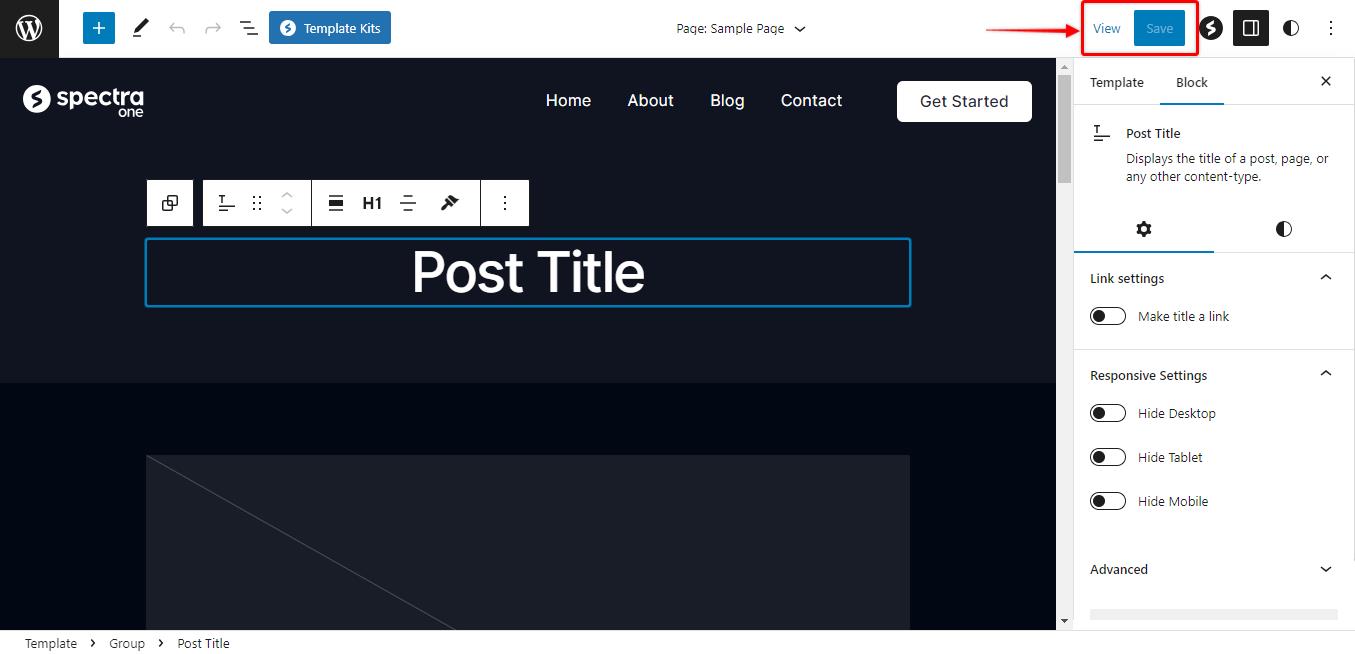The width and height of the screenshot is (1355, 654).
Task: Collapse the Link settings panel
Action: (1326, 278)
